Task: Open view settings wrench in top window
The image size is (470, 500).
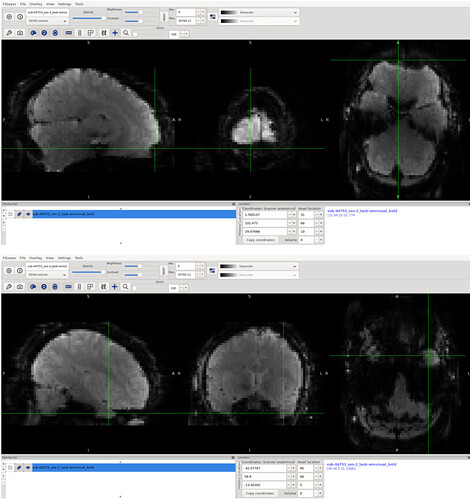Action: point(9,33)
